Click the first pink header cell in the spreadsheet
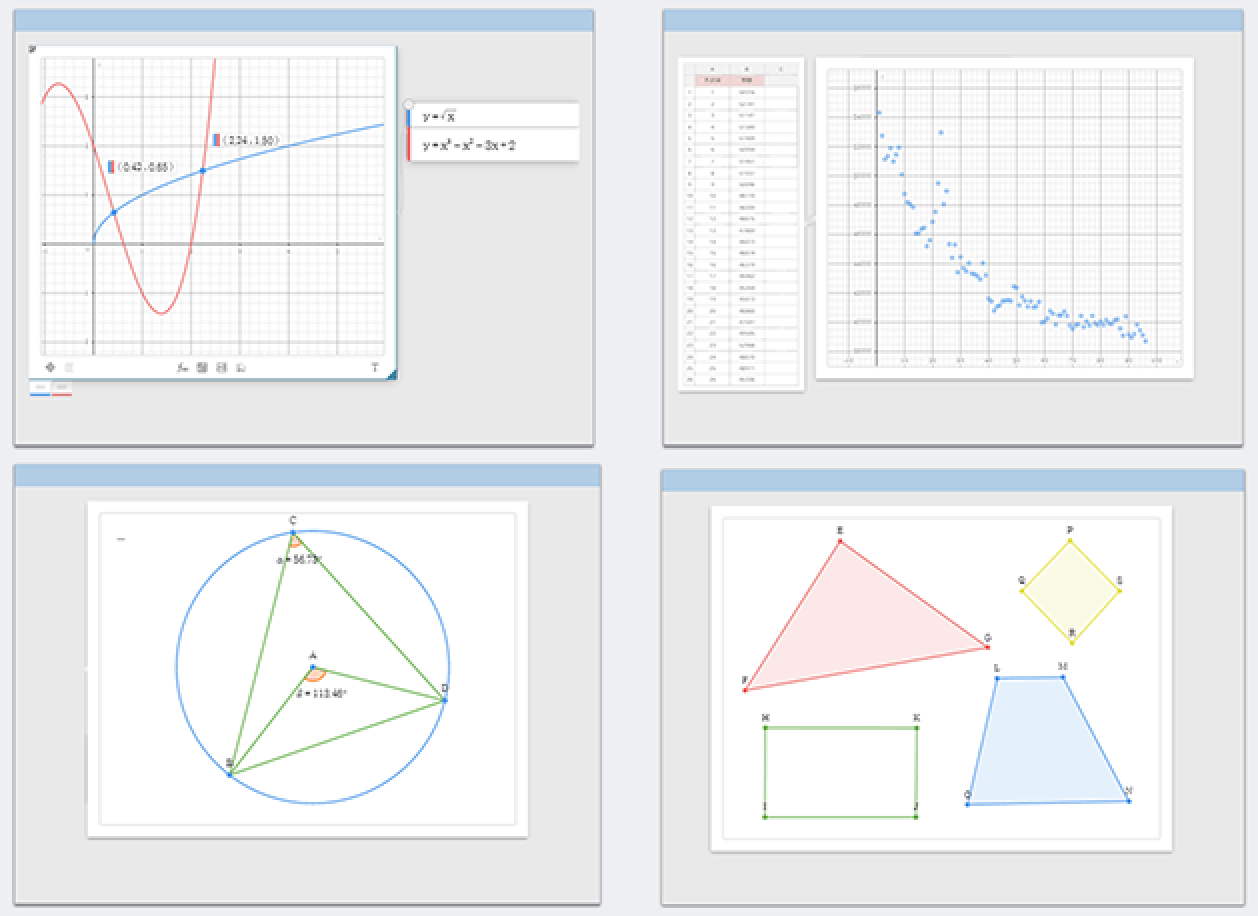 click(x=712, y=80)
